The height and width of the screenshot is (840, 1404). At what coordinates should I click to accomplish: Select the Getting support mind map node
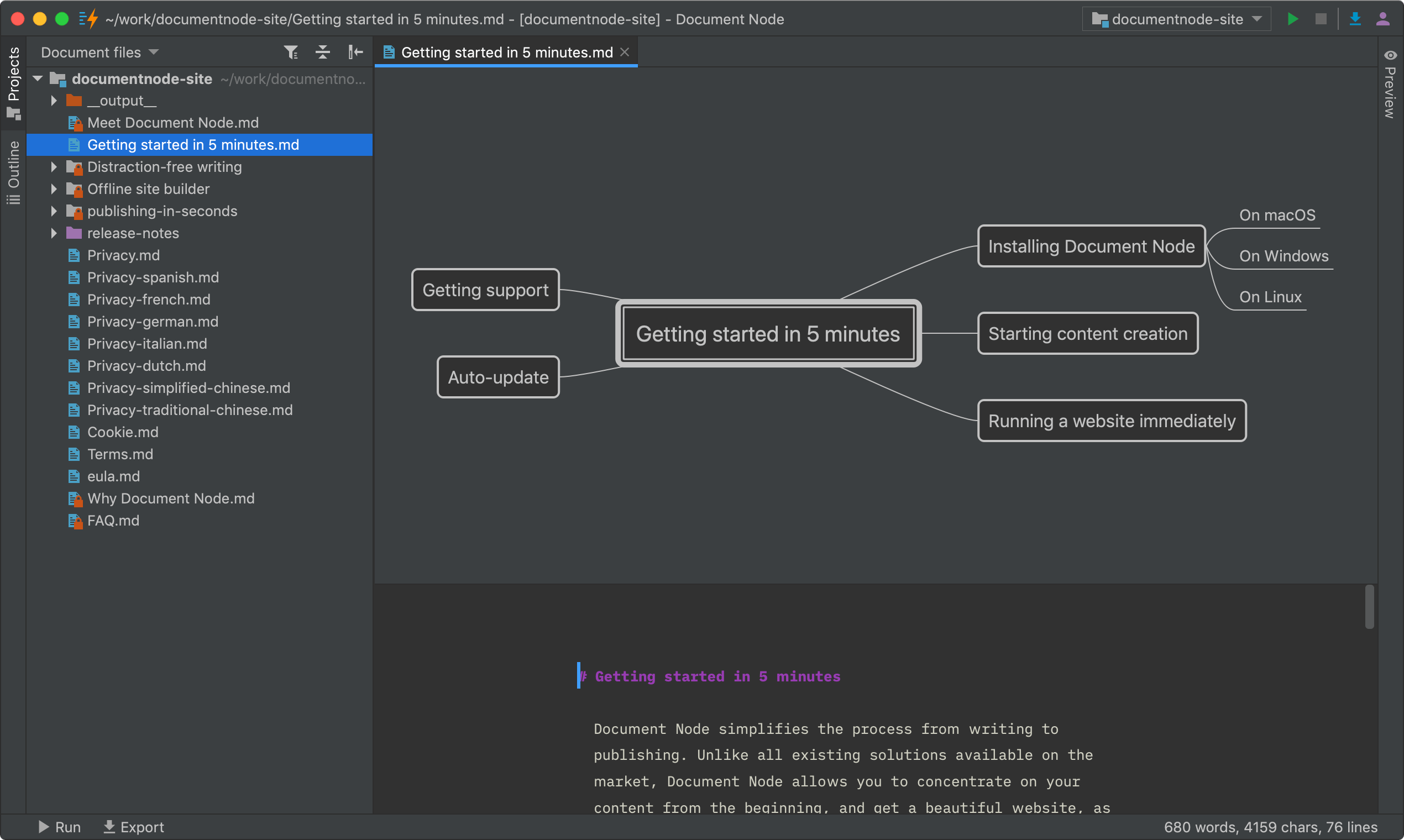(x=485, y=290)
